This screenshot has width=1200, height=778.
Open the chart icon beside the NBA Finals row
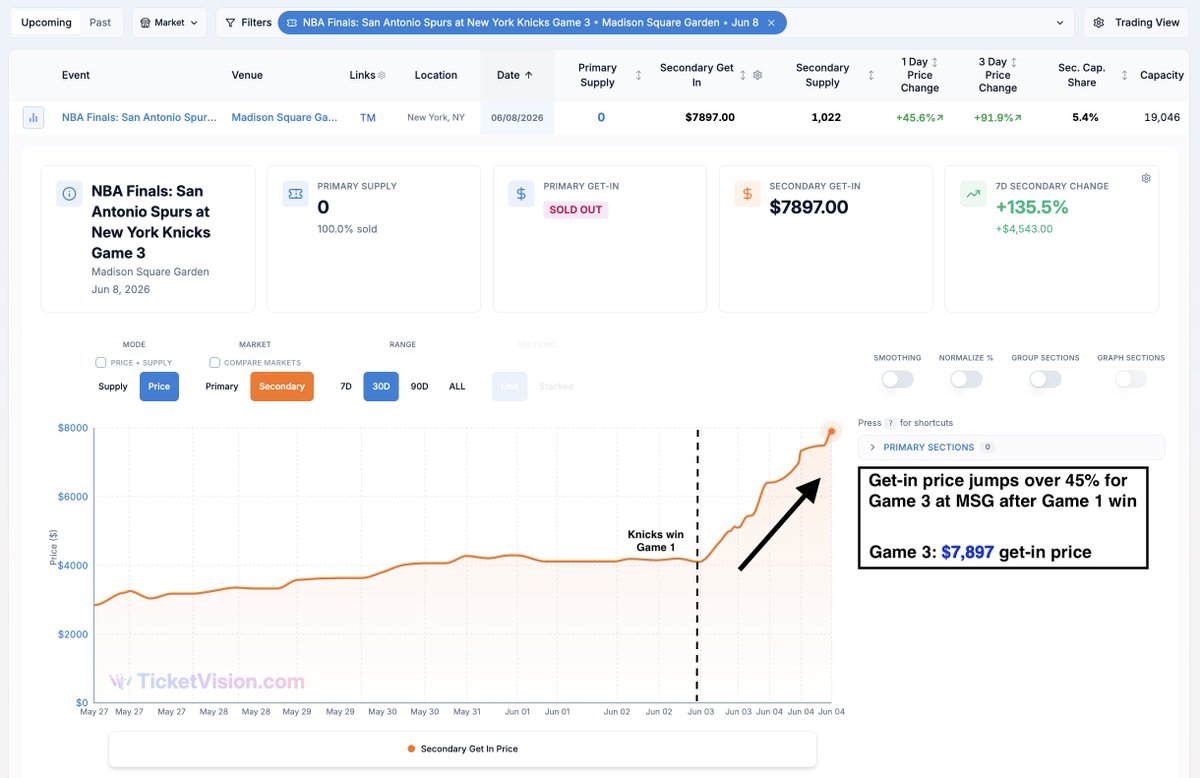pos(34,118)
